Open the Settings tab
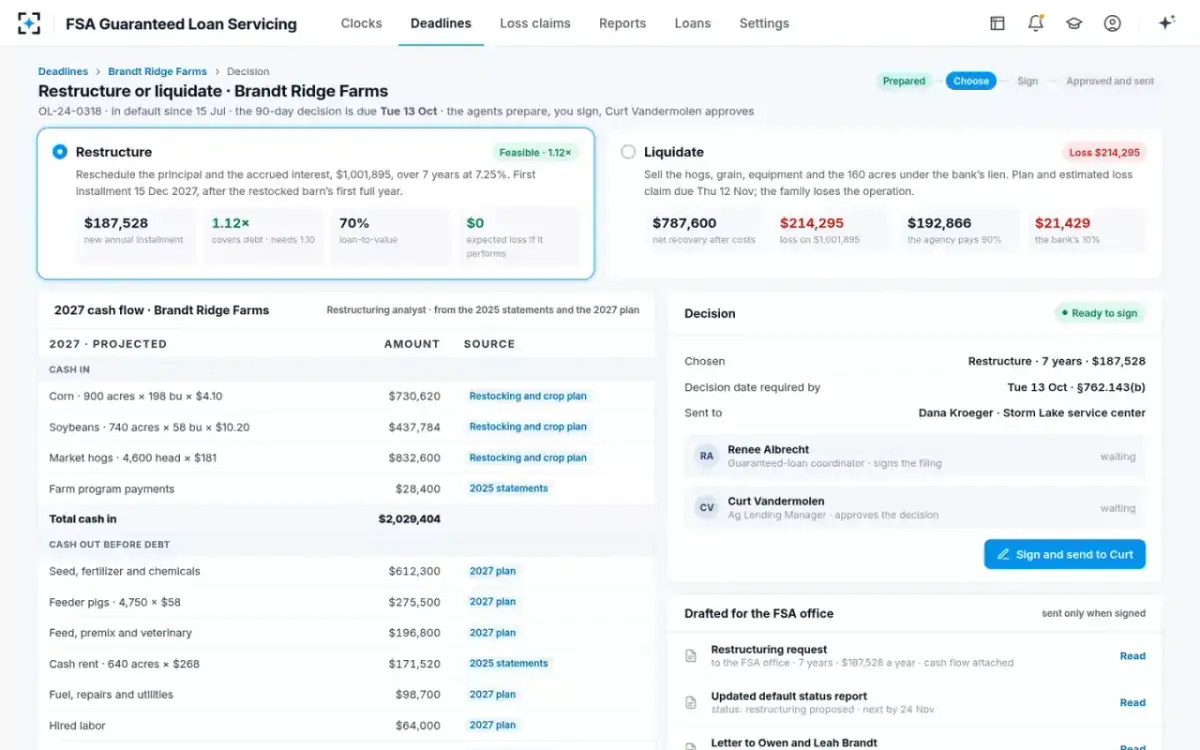The width and height of the screenshot is (1200, 750). [x=764, y=23]
